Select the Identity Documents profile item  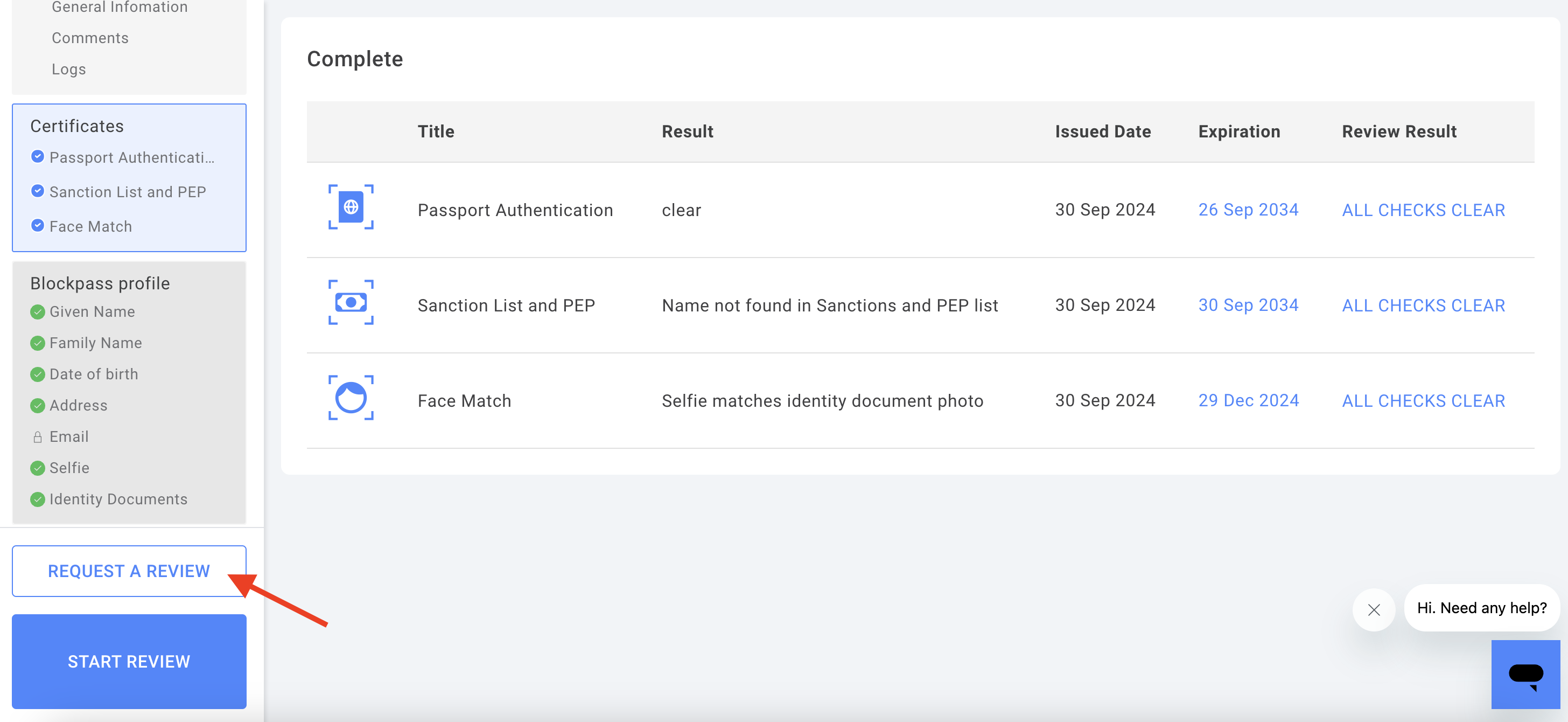tap(118, 499)
